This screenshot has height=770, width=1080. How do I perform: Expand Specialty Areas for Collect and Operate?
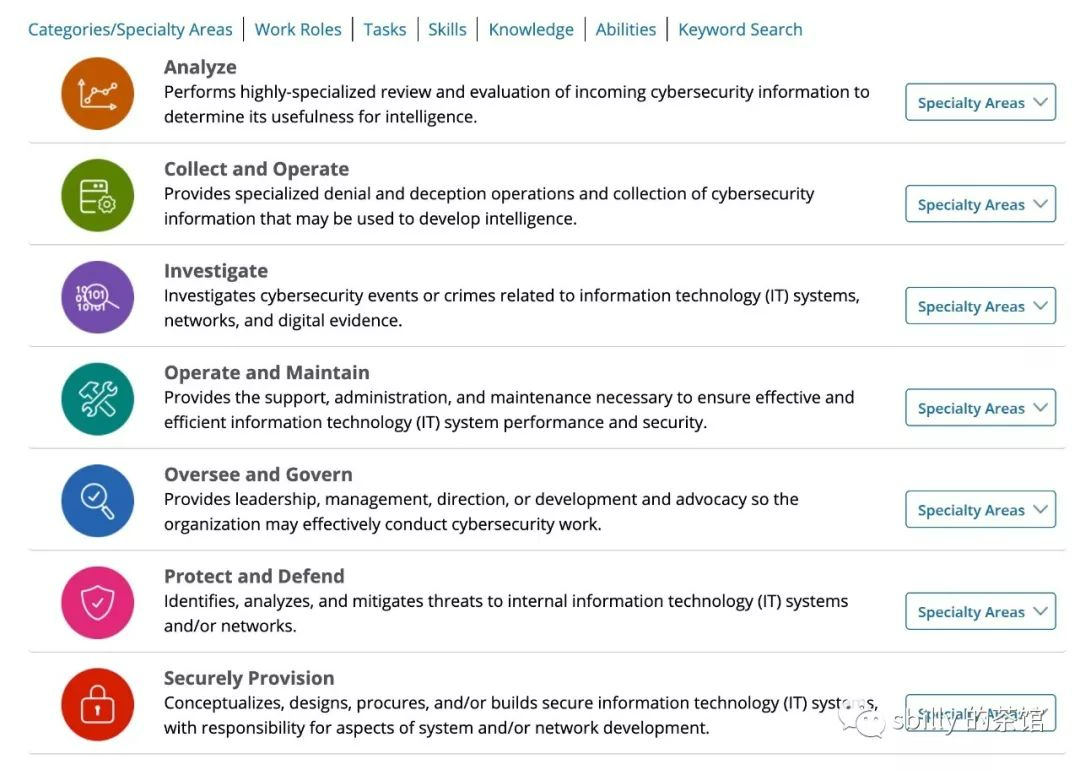tap(980, 204)
